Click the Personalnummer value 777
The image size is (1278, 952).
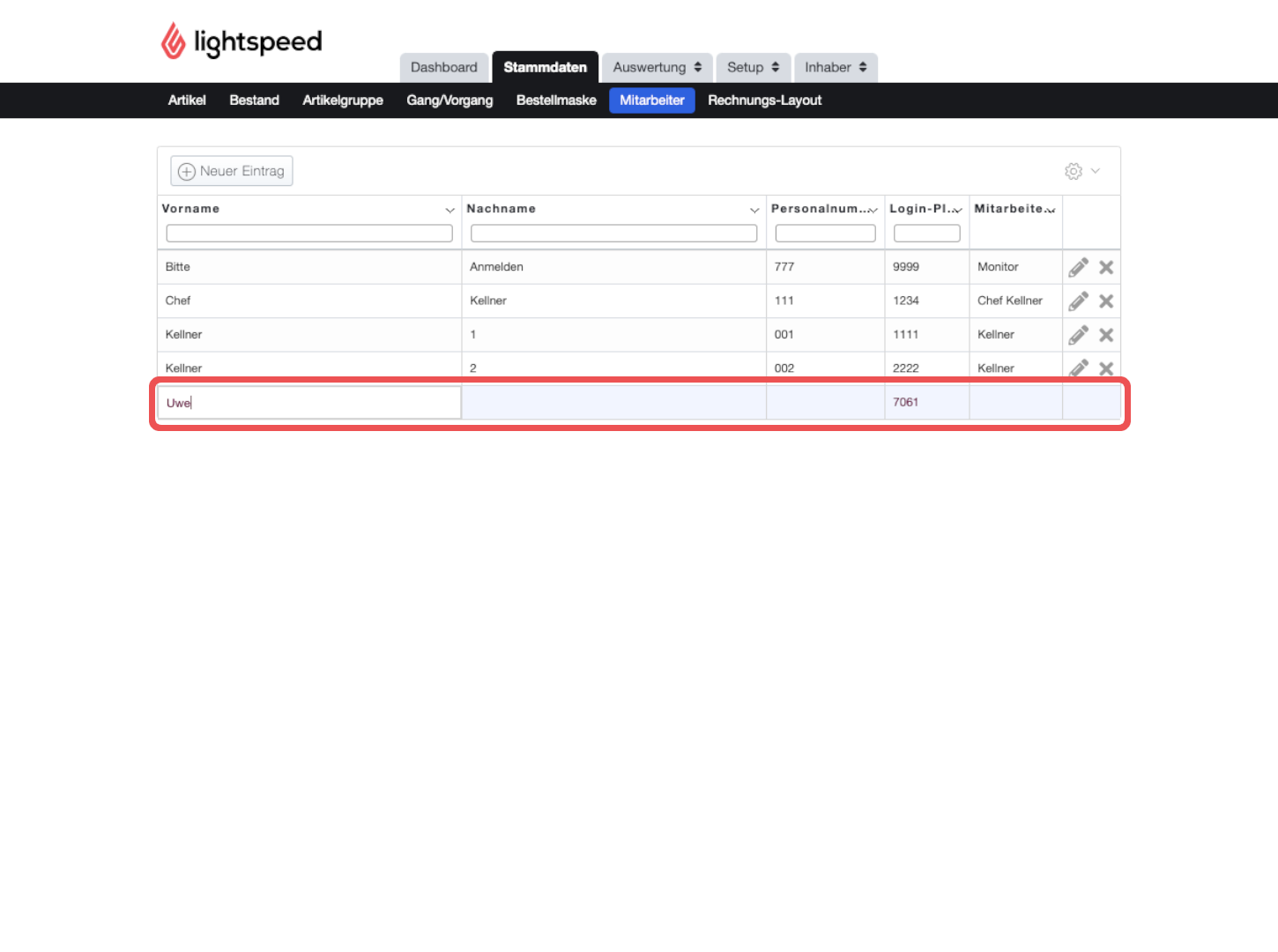[784, 267]
